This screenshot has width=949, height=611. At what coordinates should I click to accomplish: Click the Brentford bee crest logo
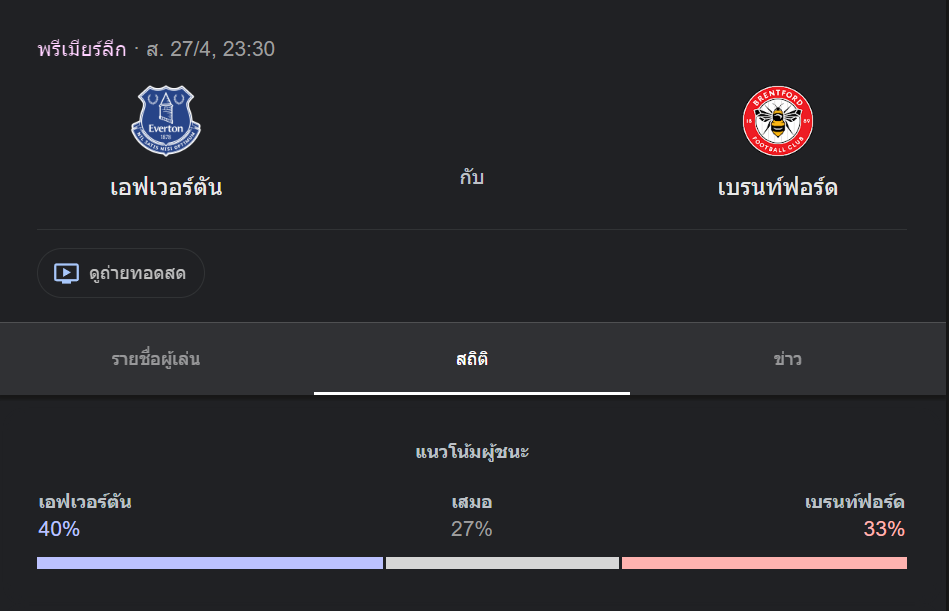[x=778, y=121]
